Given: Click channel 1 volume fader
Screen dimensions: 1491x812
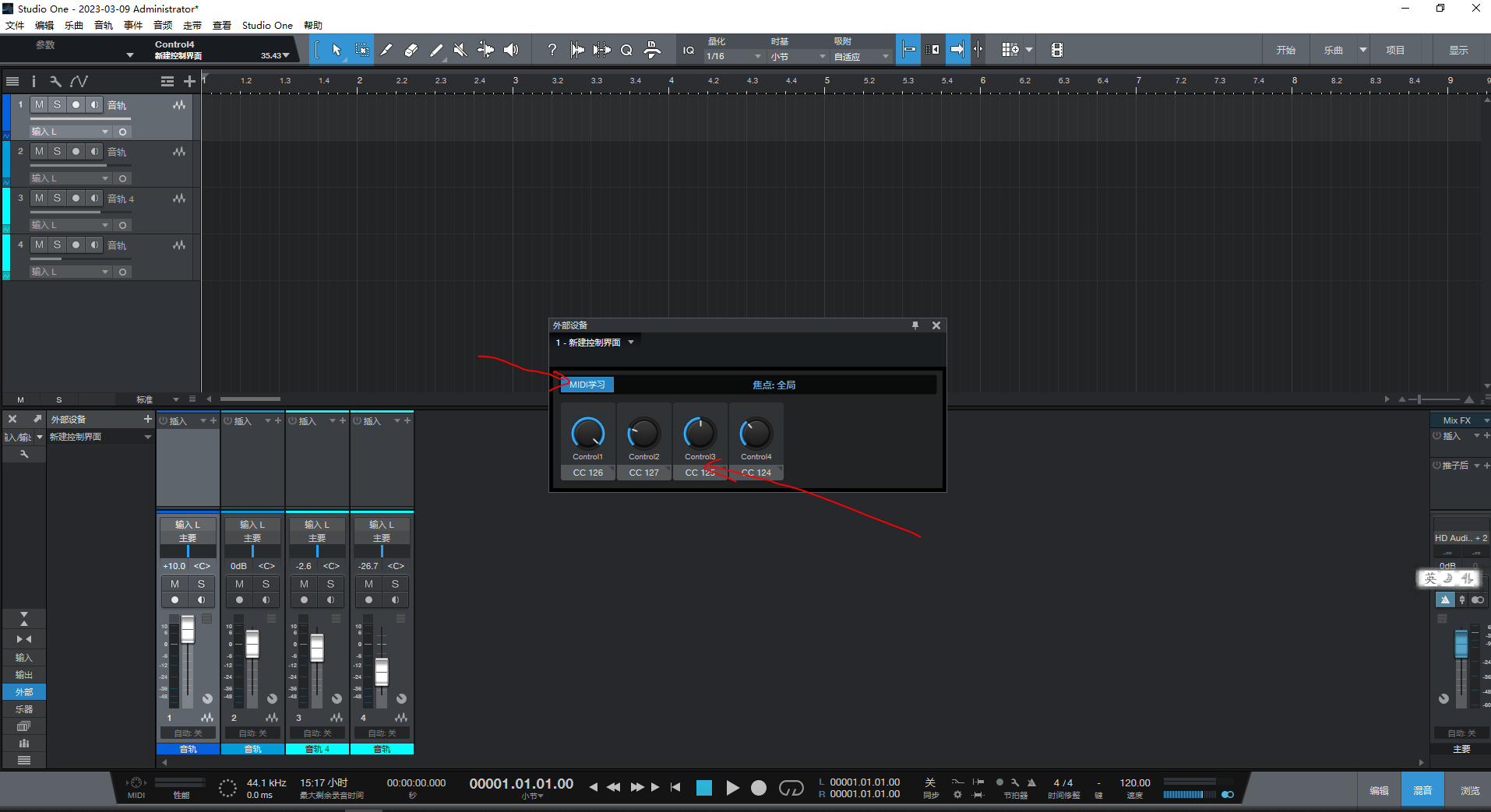Looking at the screenshot, I should click(x=188, y=629).
